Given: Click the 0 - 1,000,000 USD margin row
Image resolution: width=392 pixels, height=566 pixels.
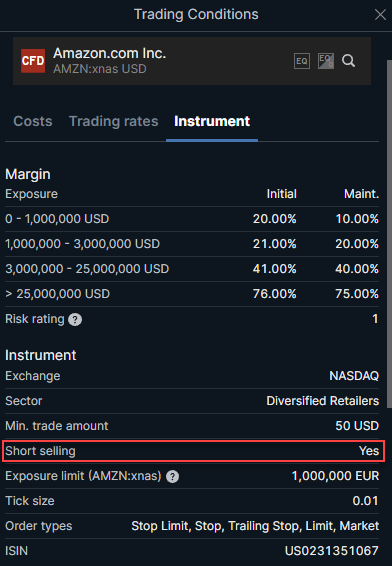Looking at the screenshot, I should click(192, 219).
